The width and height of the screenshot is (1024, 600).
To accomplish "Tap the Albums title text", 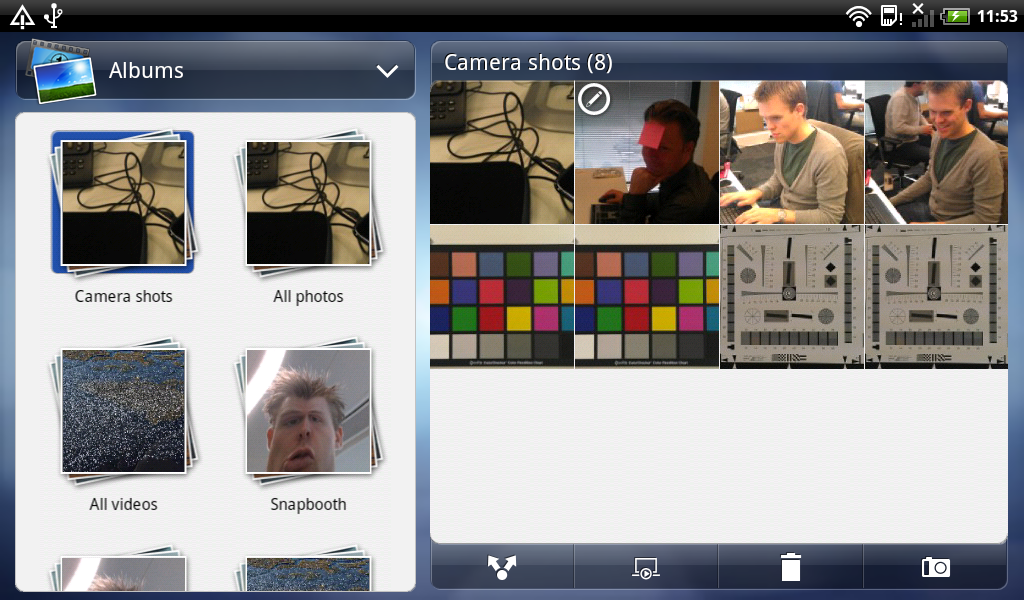I will click(146, 71).
